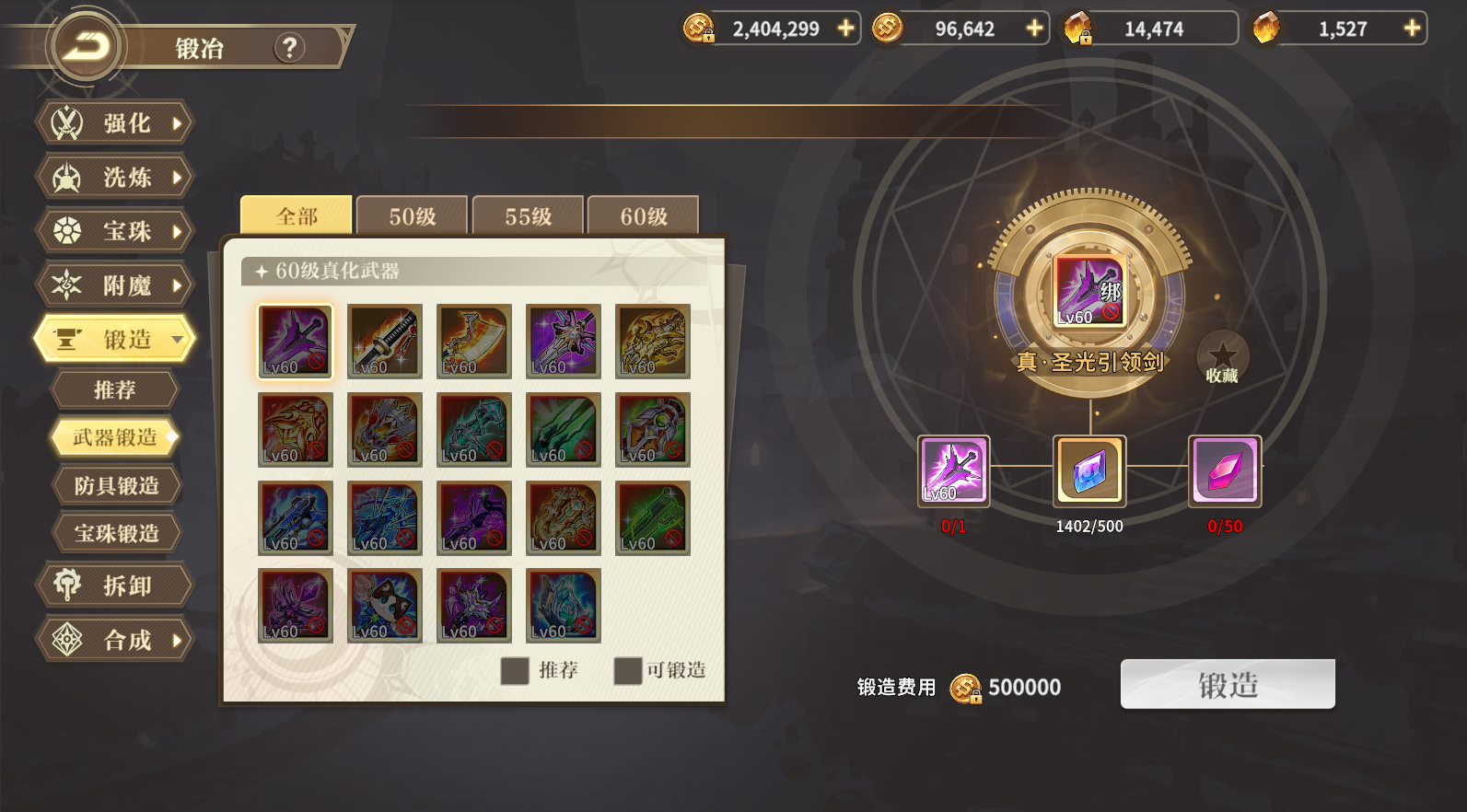This screenshot has width=1467, height=812.
Task: Click the 锻造 forge button
Action: (x=1228, y=684)
